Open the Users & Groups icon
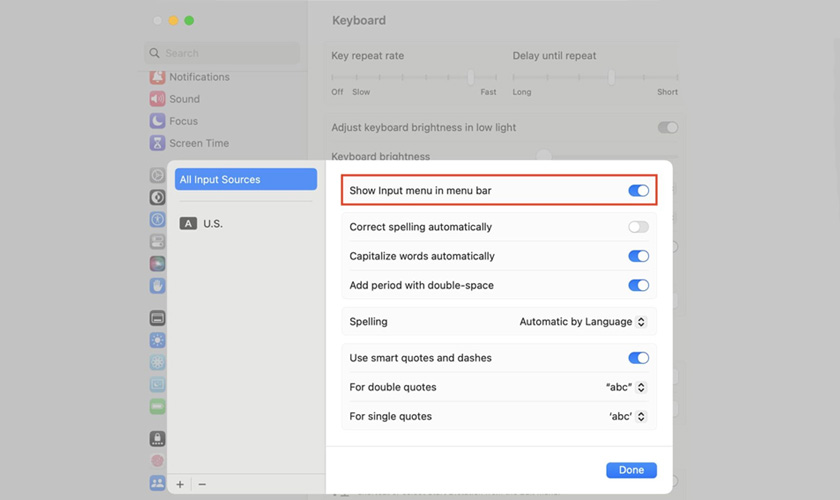This screenshot has height=500, width=840. [157, 483]
